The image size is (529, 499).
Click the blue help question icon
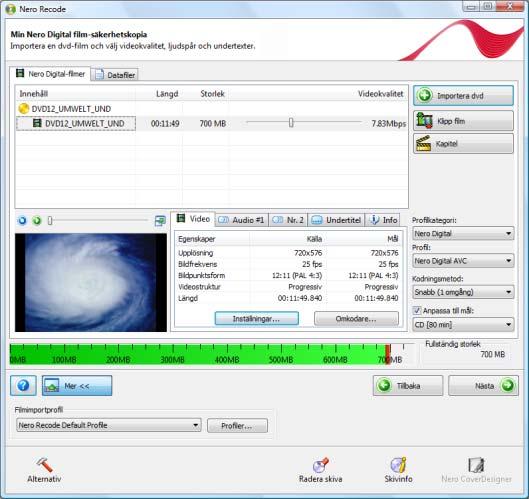(x=23, y=385)
